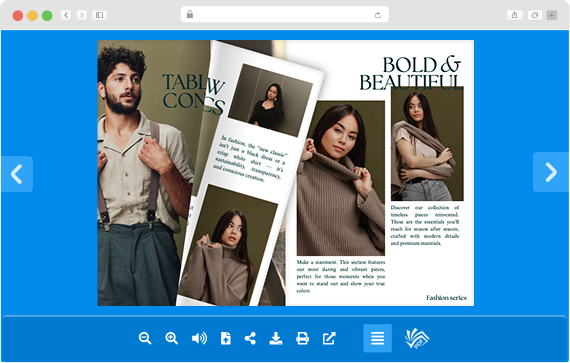Click the photo of woman holding sweater collar on turning page

pyautogui.click(x=228, y=246)
